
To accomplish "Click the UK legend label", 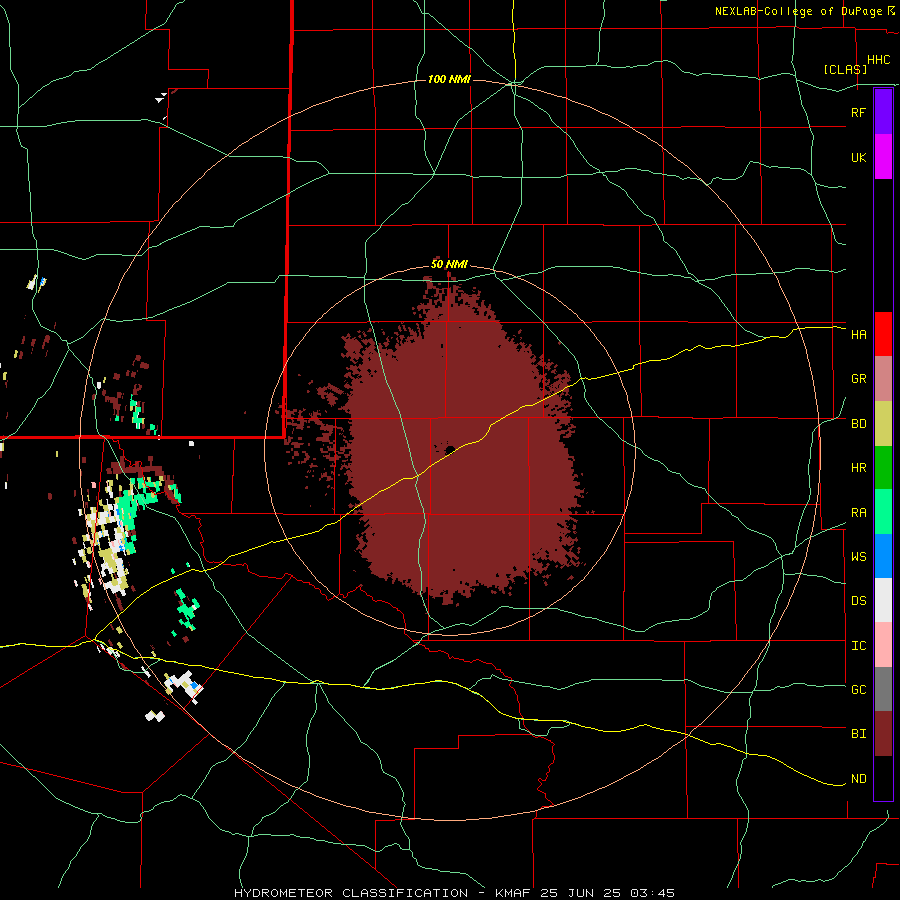I will (x=858, y=157).
